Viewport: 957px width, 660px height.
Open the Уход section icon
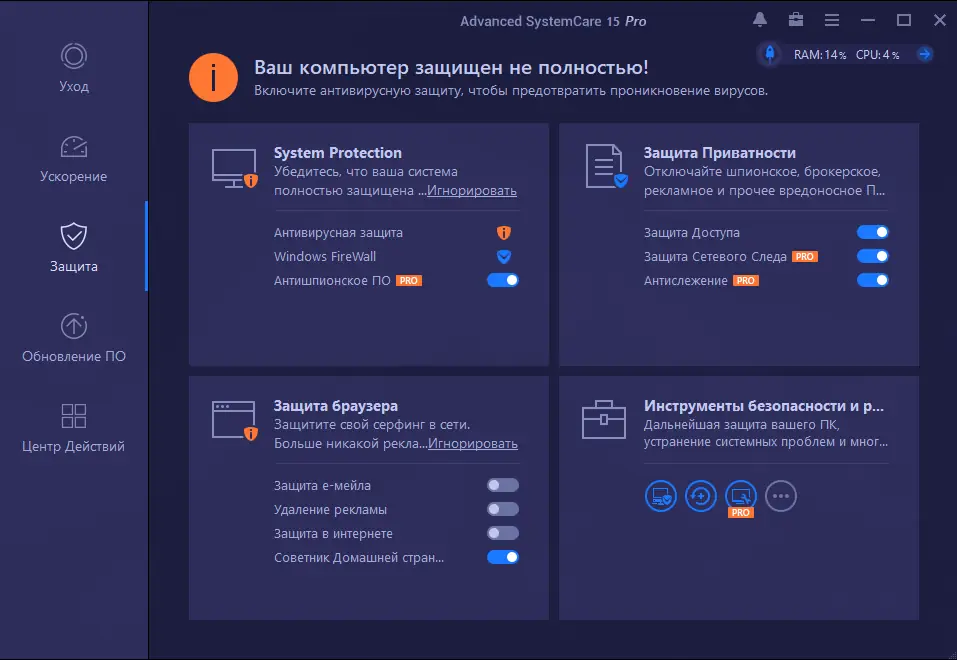tap(74, 56)
